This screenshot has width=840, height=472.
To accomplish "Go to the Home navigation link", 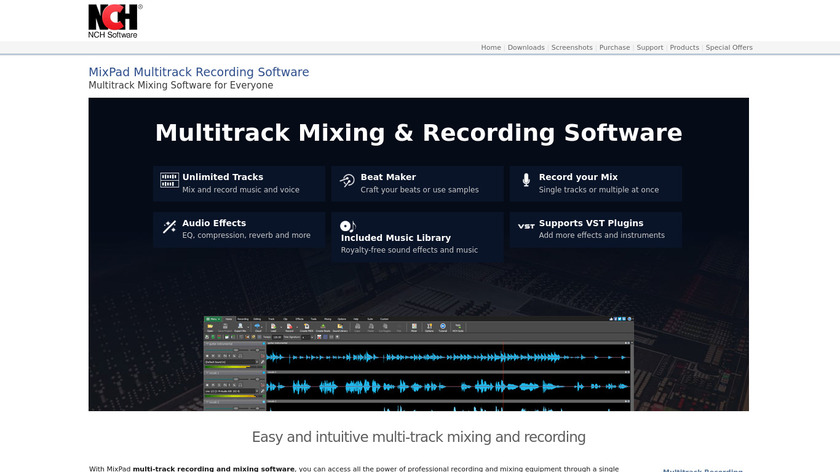I will (x=491, y=48).
